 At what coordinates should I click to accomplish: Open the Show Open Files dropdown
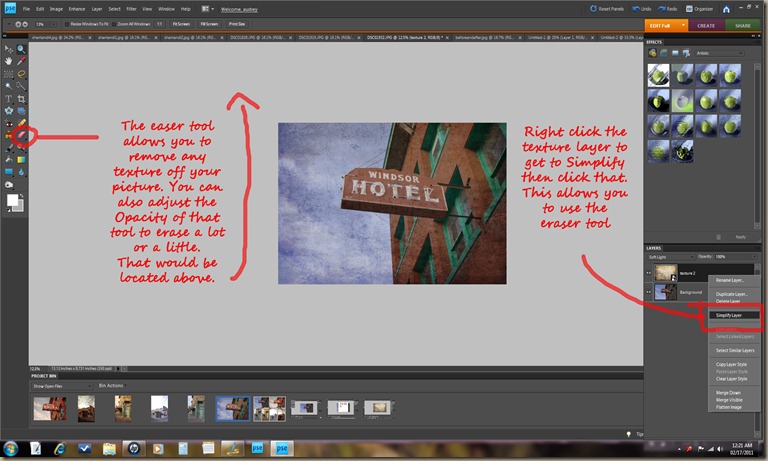tap(60, 384)
